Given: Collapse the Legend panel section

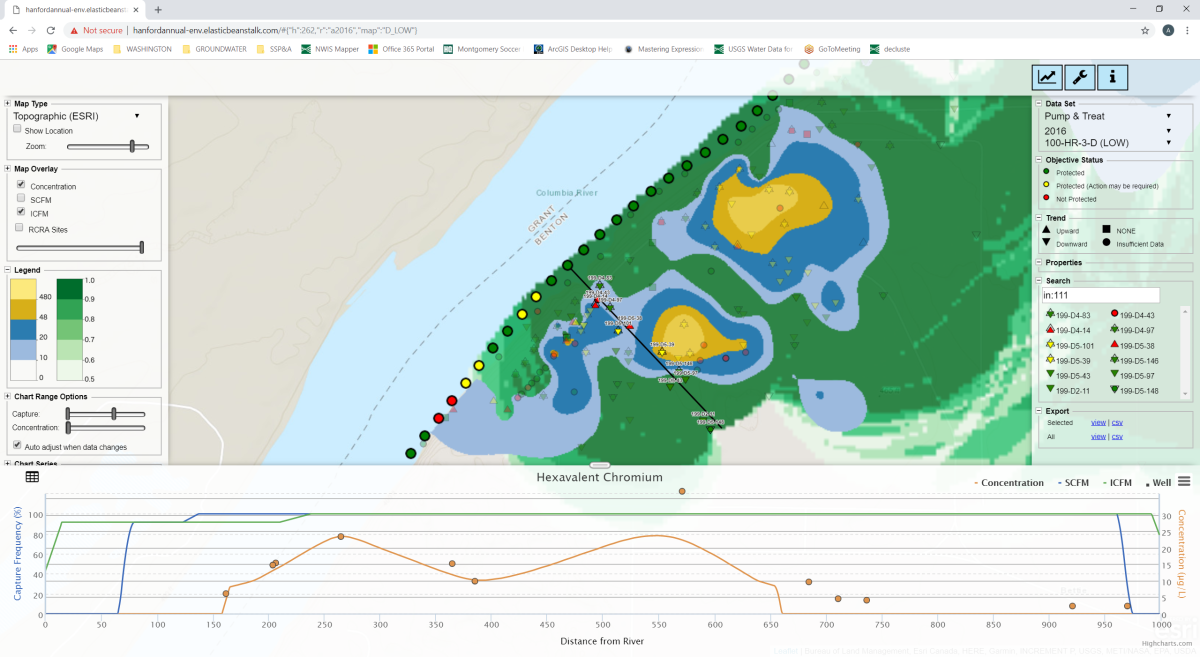Looking at the screenshot, I should (8, 270).
